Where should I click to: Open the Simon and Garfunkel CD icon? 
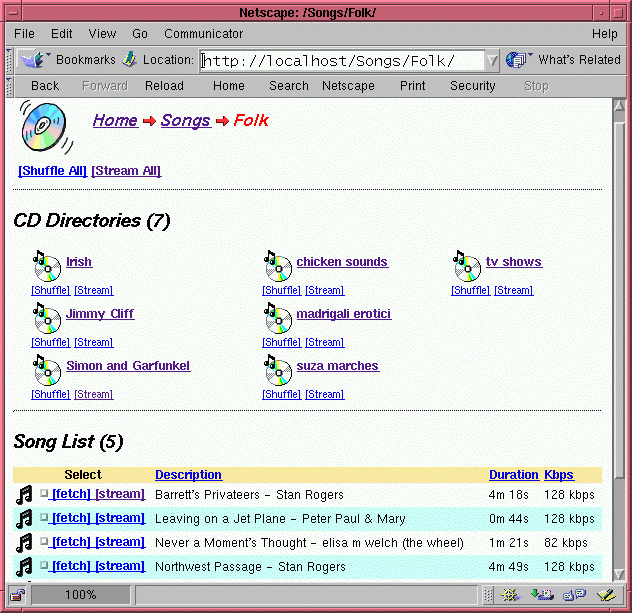(46, 370)
